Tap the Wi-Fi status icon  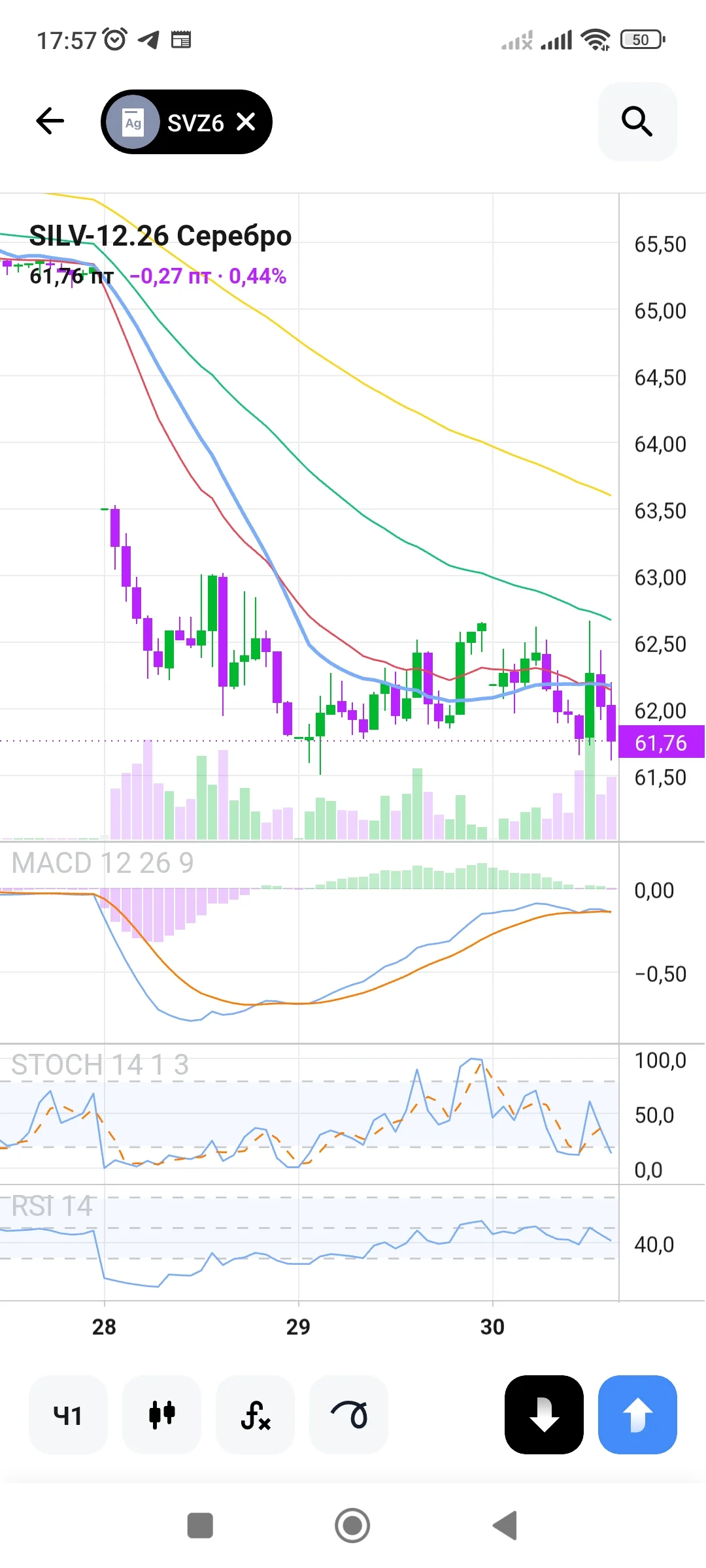click(x=596, y=40)
